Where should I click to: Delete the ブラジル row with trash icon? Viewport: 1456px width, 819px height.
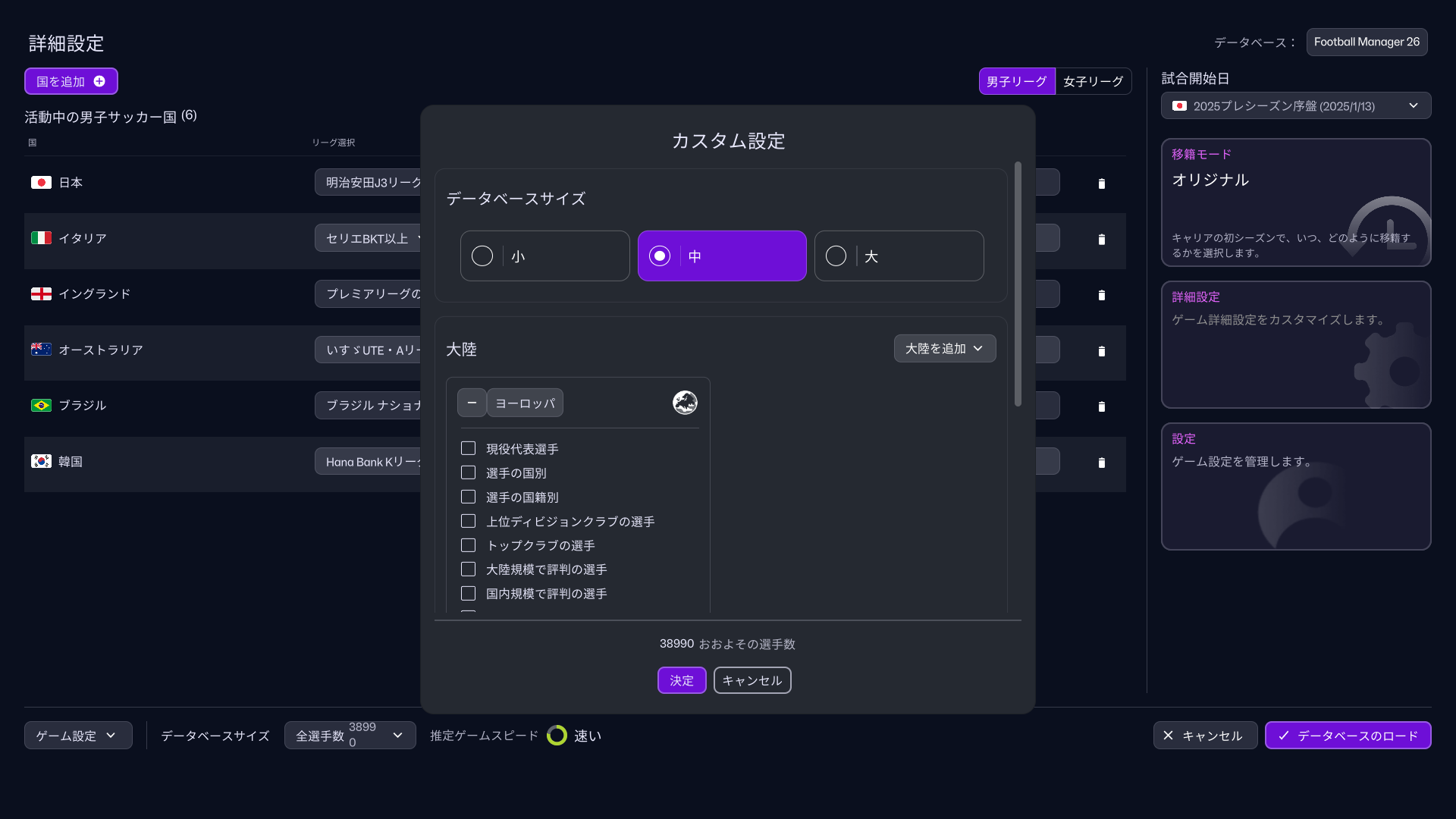1102,406
